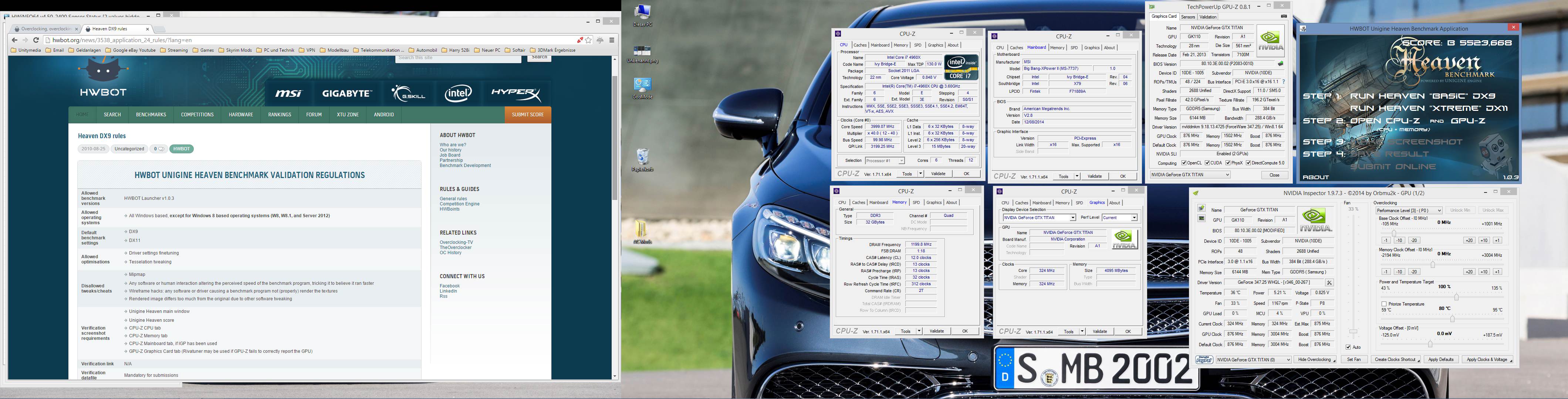1568x399 pixels.
Task: Expand the Tools dropdown arrow in CPU-Z CPU window
Action: pos(920,174)
